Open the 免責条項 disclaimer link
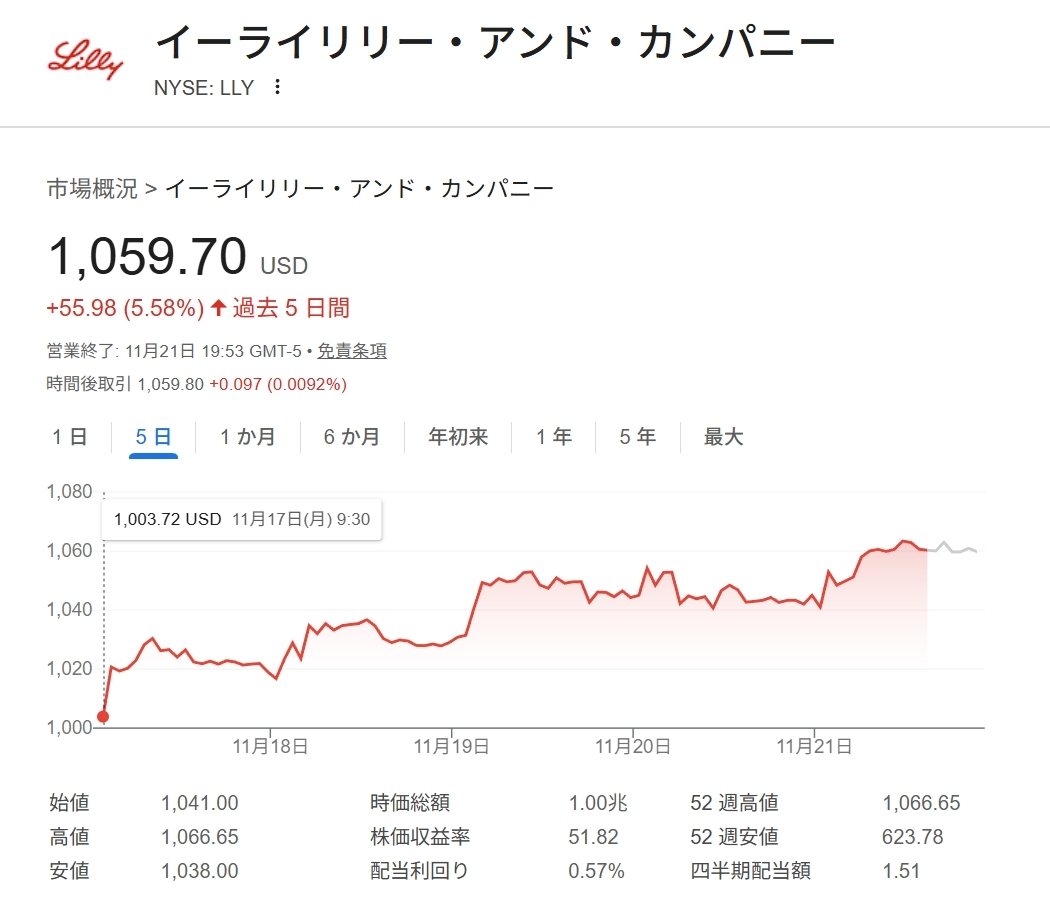The image size is (1050, 900). coord(352,351)
